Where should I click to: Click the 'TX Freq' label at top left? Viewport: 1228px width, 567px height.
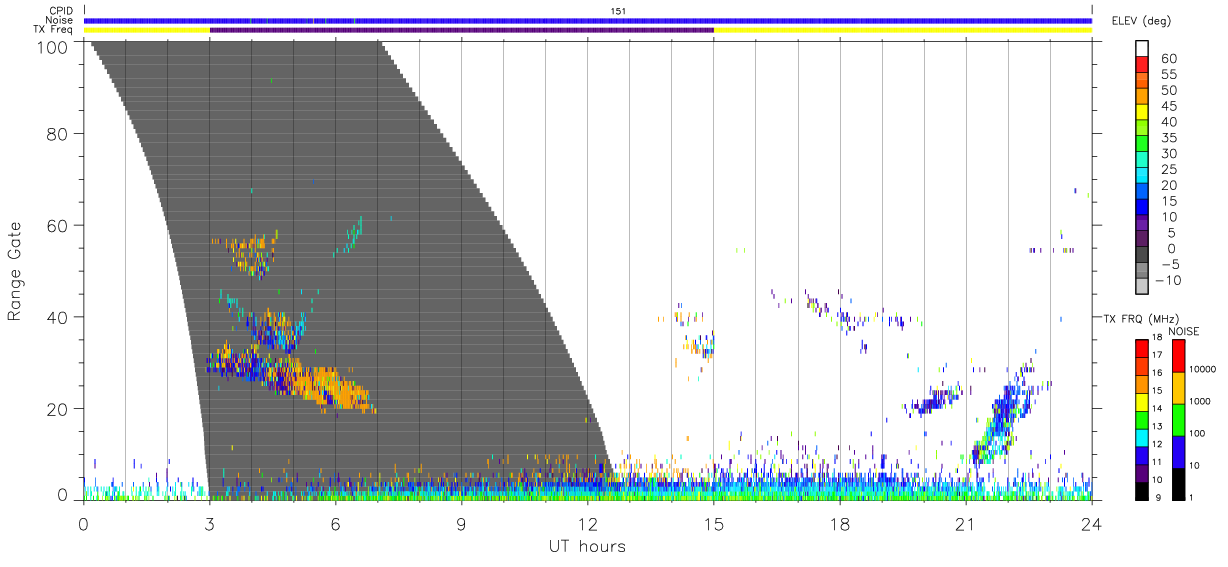[54, 30]
